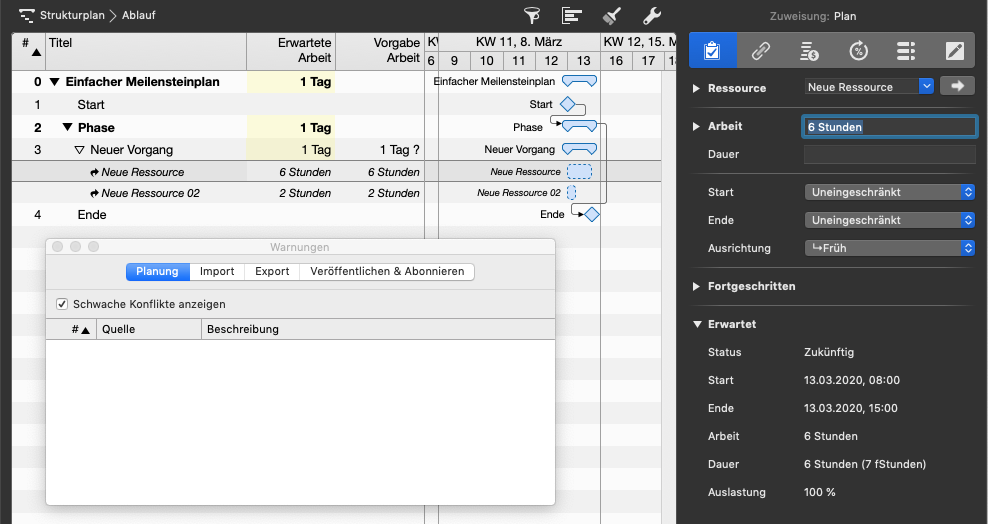
Task: Open the wrench settings icon
Action: click(650, 16)
